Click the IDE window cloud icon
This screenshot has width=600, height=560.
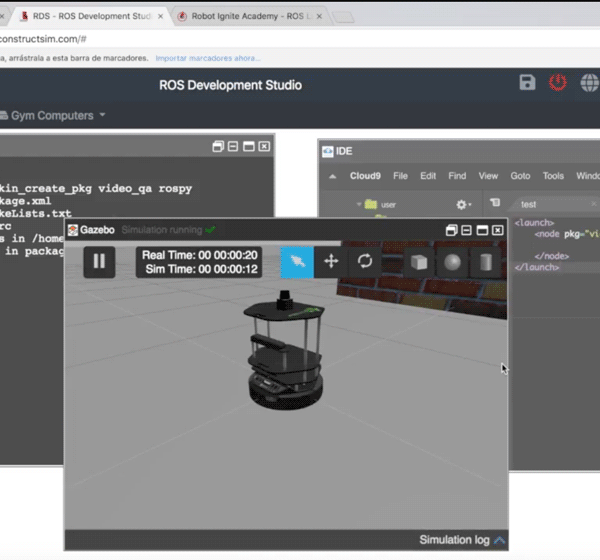328,152
